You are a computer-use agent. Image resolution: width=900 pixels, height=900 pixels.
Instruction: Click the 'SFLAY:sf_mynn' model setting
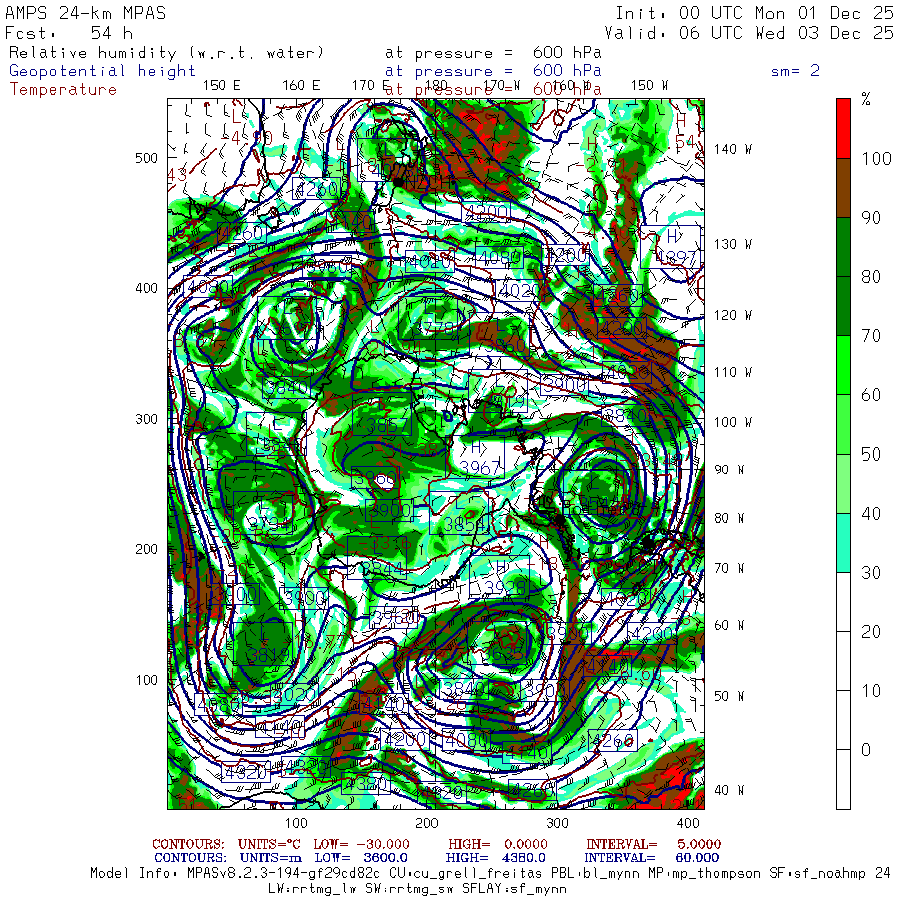point(514,889)
